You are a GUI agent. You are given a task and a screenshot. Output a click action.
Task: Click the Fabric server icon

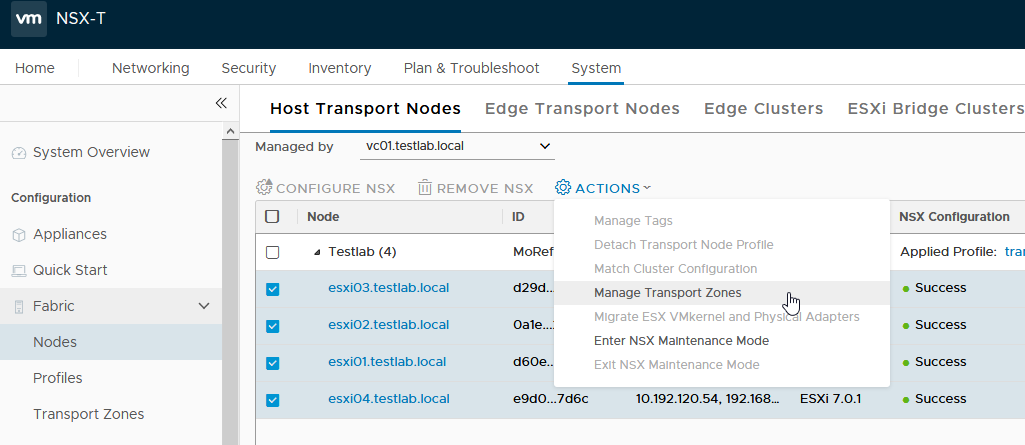pos(19,306)
